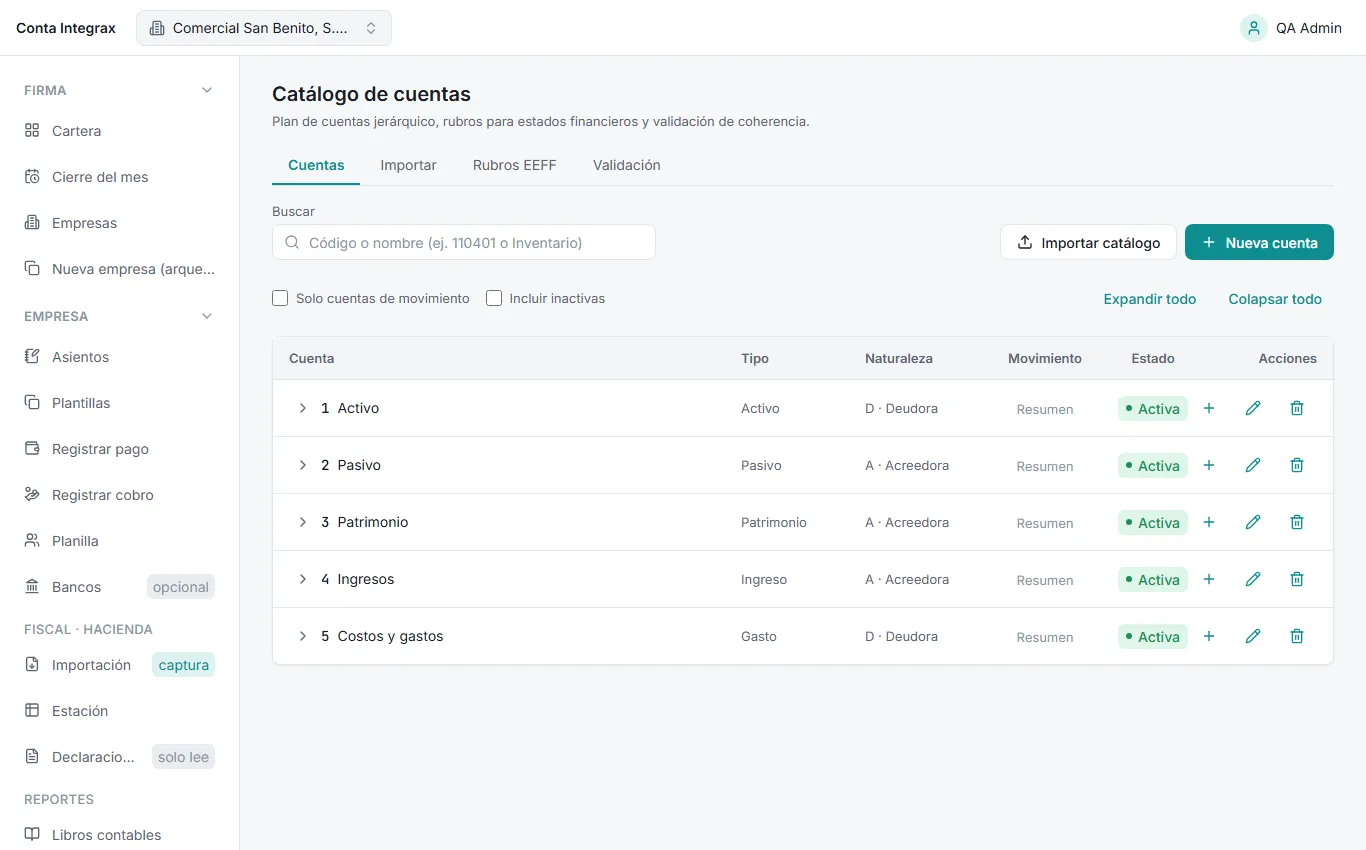Open the Validación tab

tap(627, 165)
